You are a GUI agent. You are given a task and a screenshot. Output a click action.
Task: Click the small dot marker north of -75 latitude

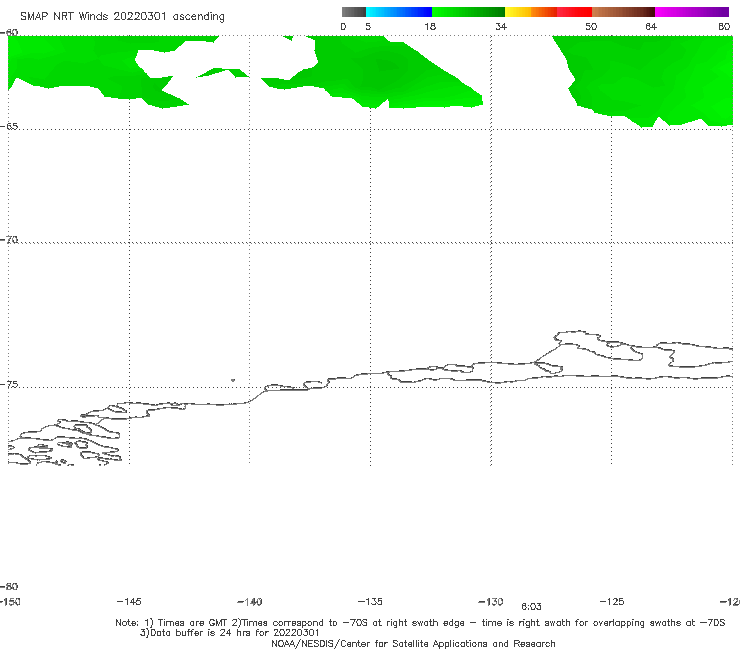233,380
